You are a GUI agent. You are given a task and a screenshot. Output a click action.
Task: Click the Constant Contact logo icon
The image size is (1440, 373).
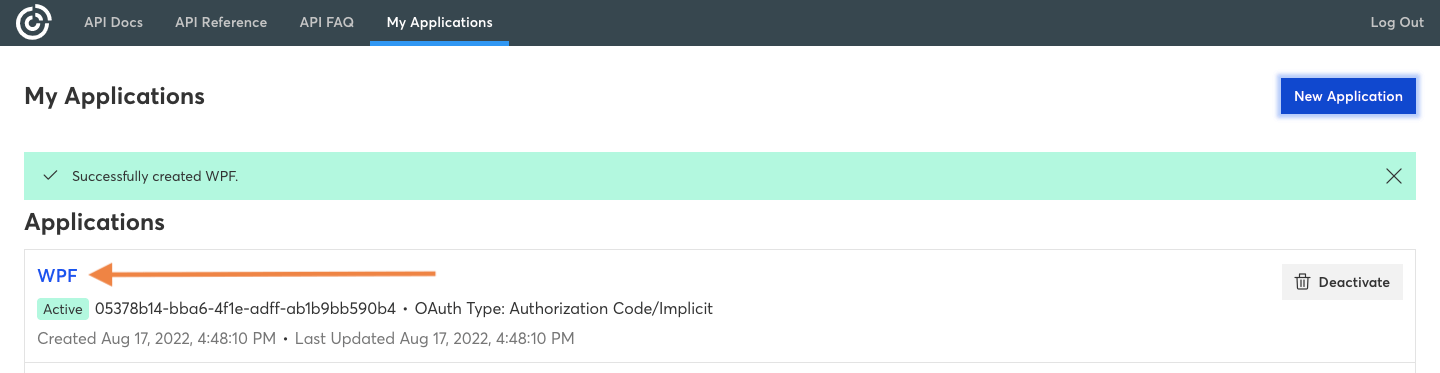click(x=34, y=22)
